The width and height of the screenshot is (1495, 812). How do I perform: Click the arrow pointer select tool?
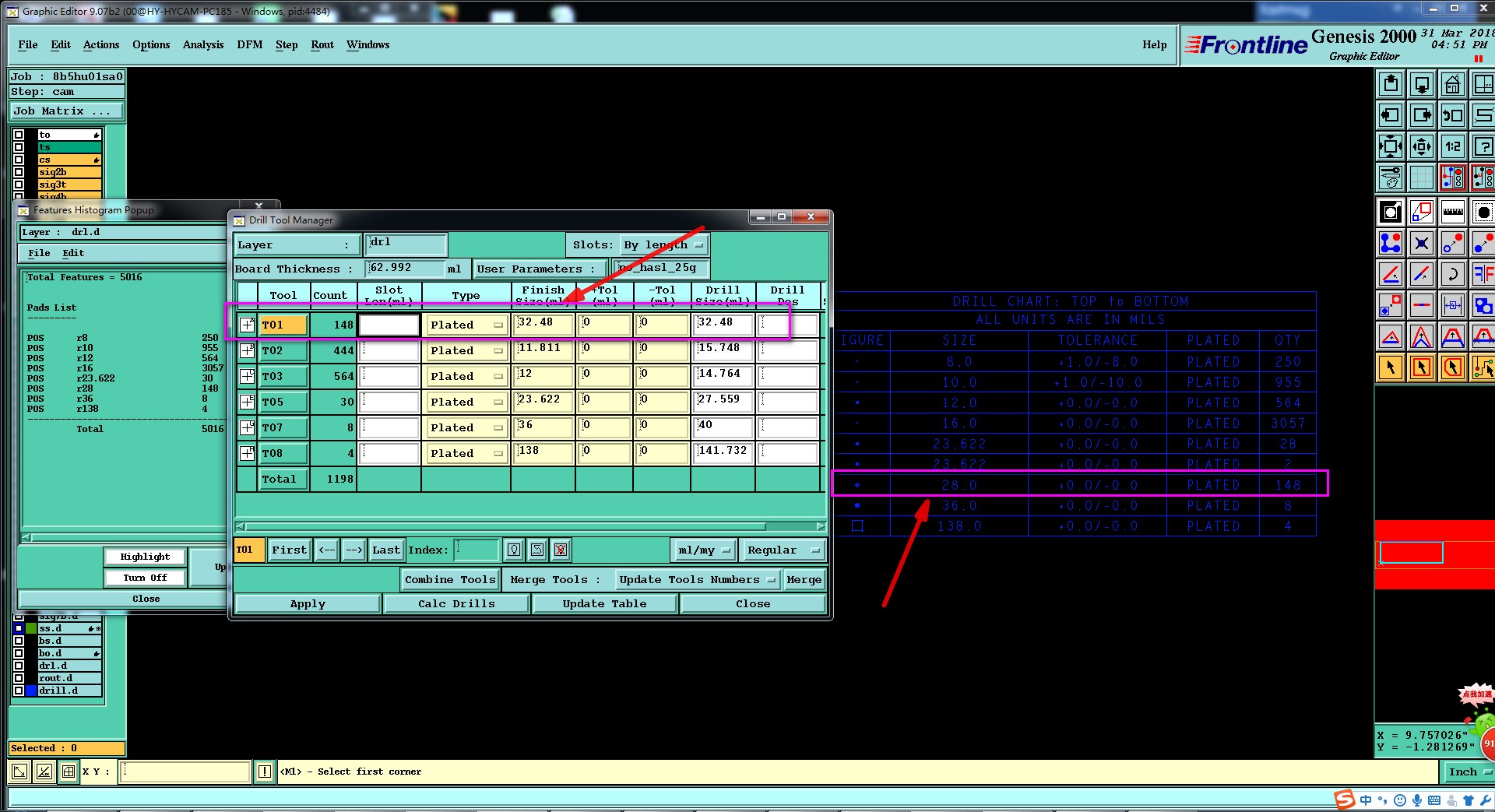click(x=1391, y=367)
